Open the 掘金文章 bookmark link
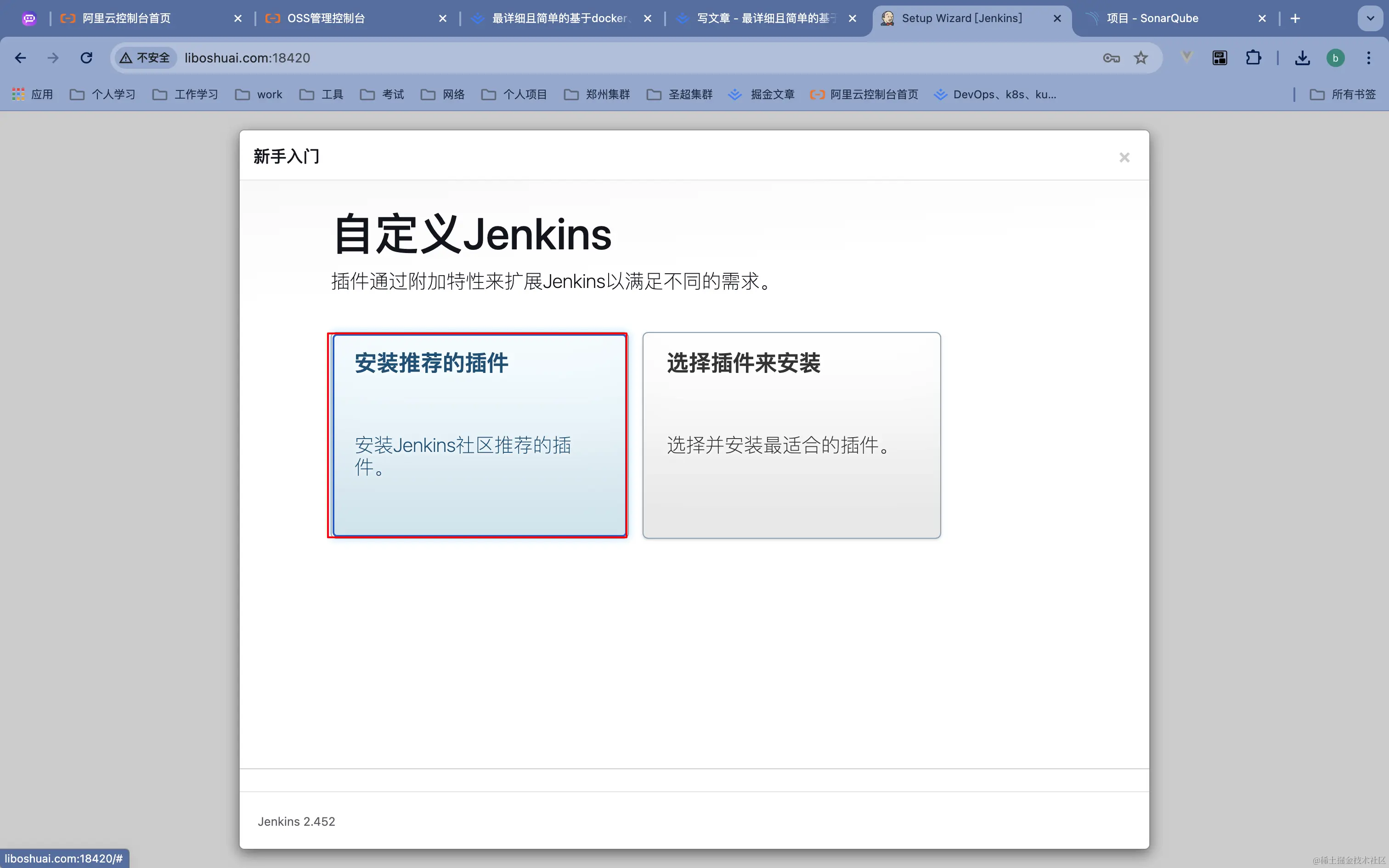This screenshot has width=1389, height=868. pos(762,94)
